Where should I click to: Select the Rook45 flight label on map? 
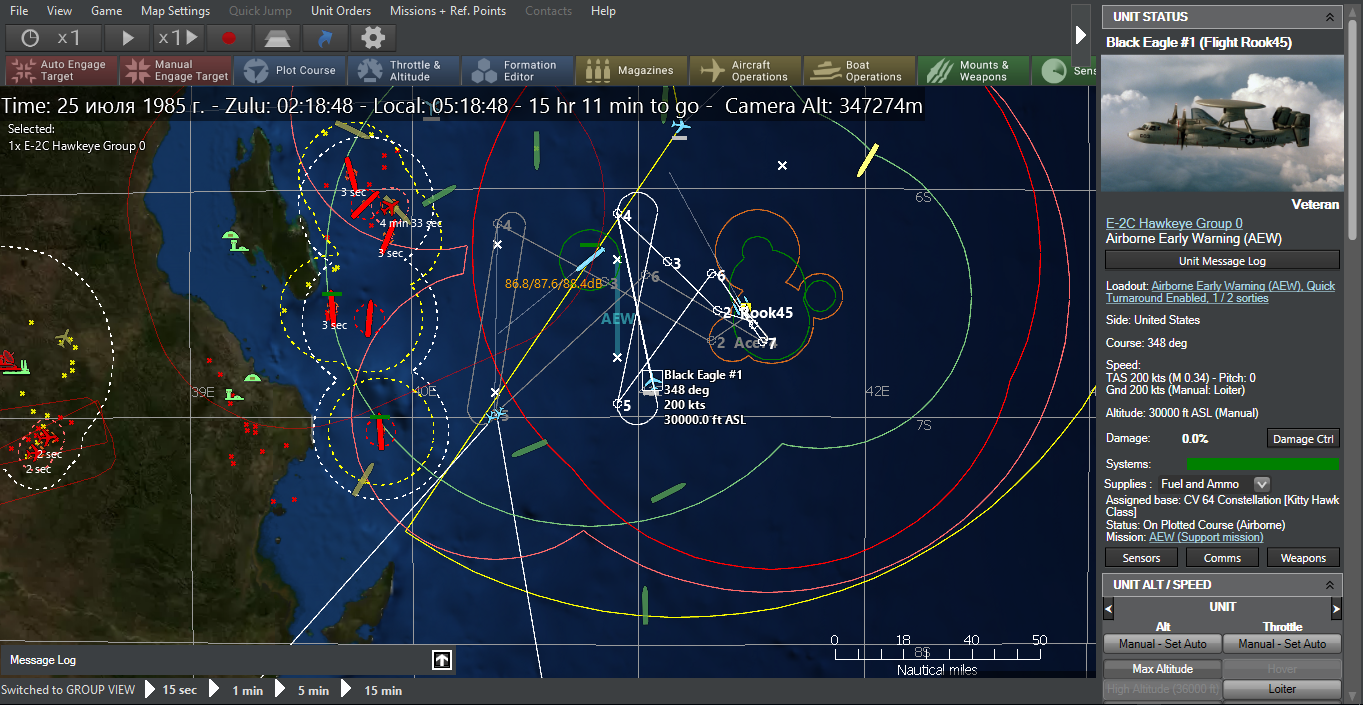coord(768,313)
